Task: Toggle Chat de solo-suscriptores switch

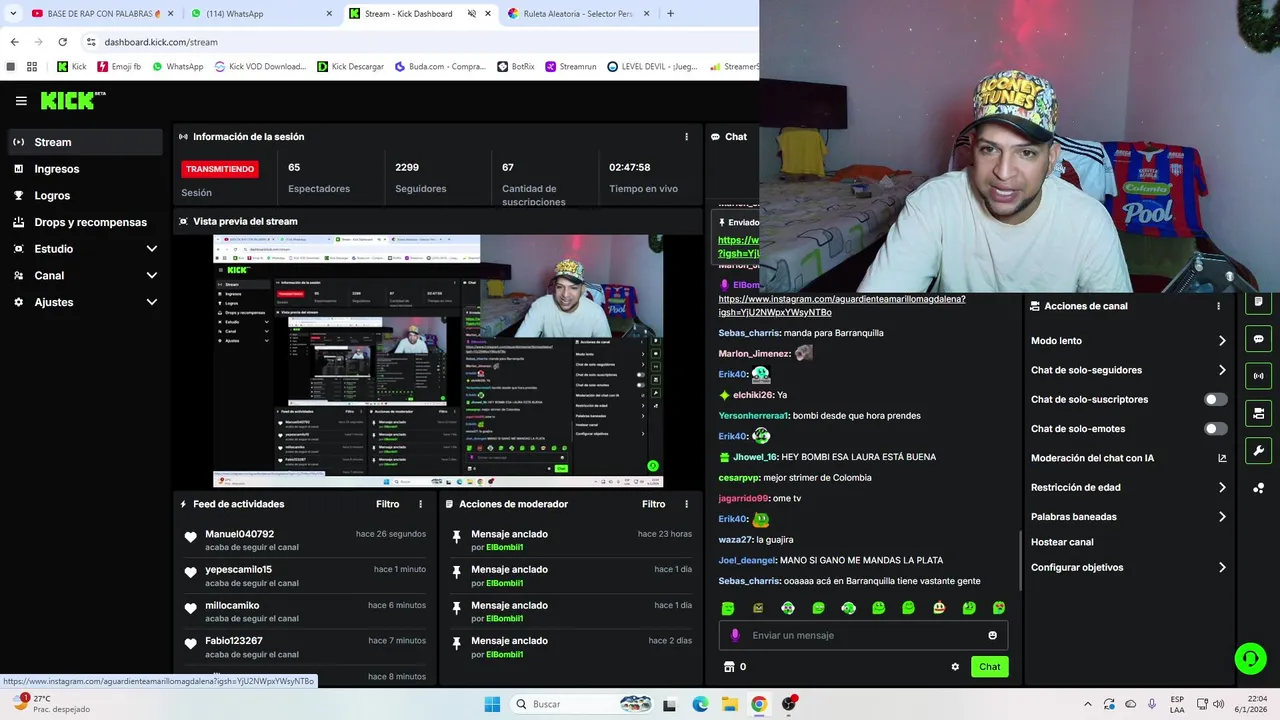Action: 1215,399
